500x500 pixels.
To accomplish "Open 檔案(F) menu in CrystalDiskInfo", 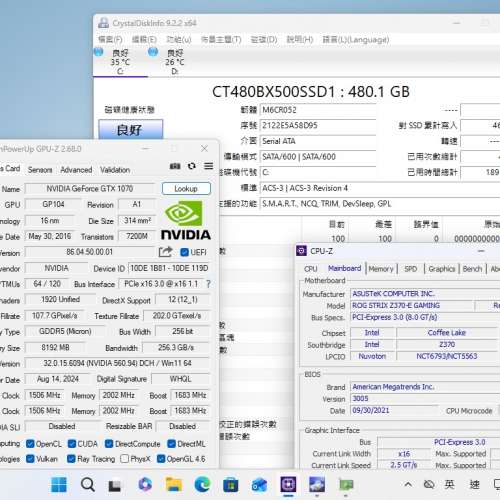I will pos(110,40).
